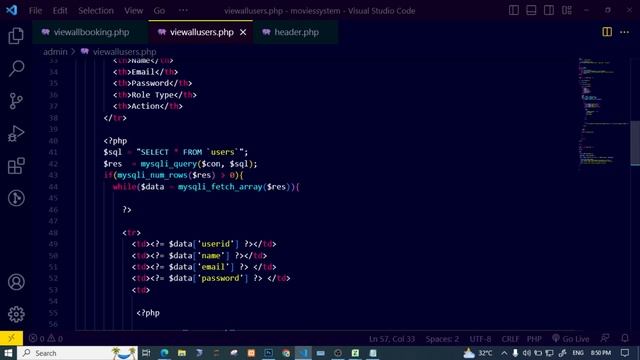Click the feedback icon in status bar
The height and width of the screenshot is (360, 640).
point(605,338)
